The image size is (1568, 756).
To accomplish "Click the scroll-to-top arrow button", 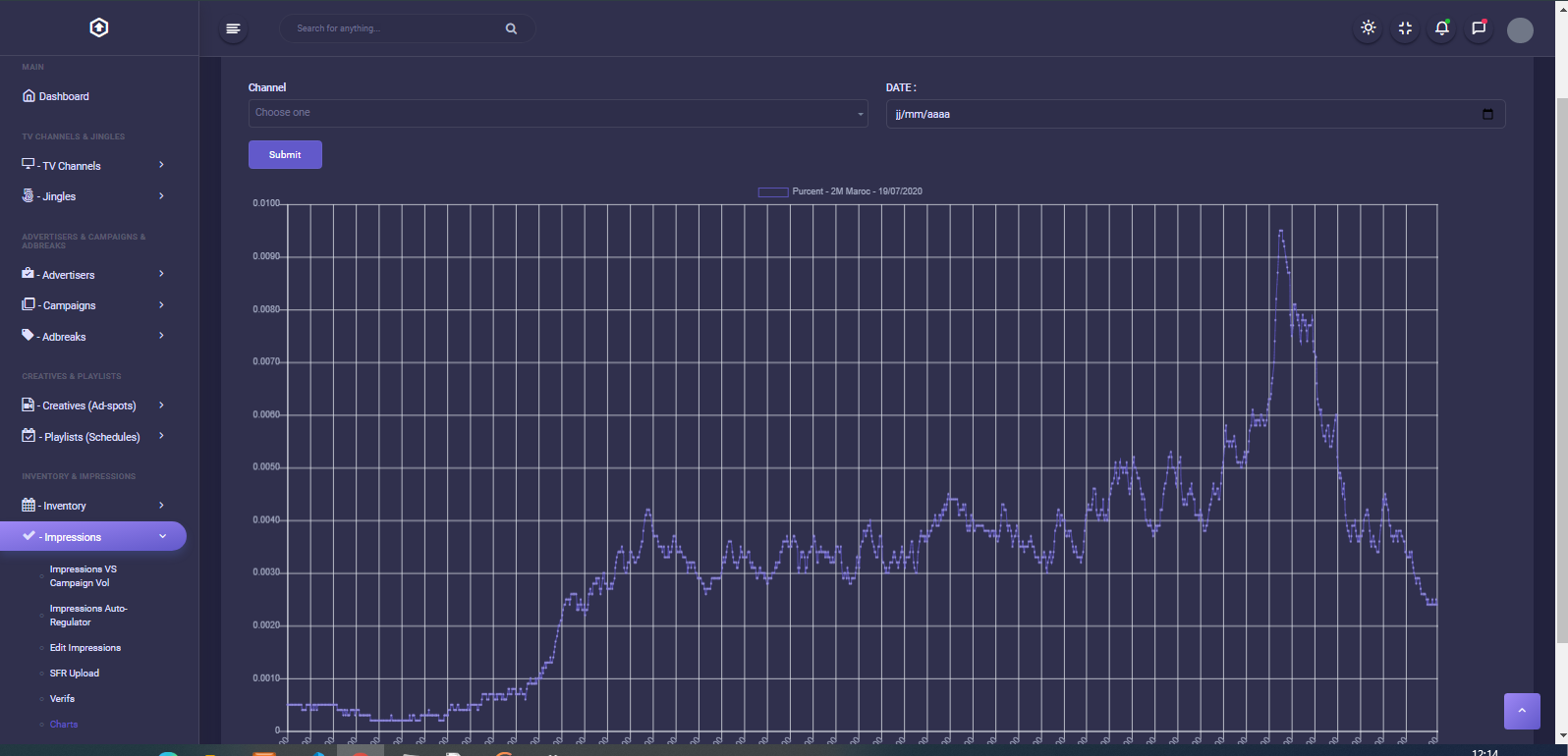I will [x=1522, y=711].
